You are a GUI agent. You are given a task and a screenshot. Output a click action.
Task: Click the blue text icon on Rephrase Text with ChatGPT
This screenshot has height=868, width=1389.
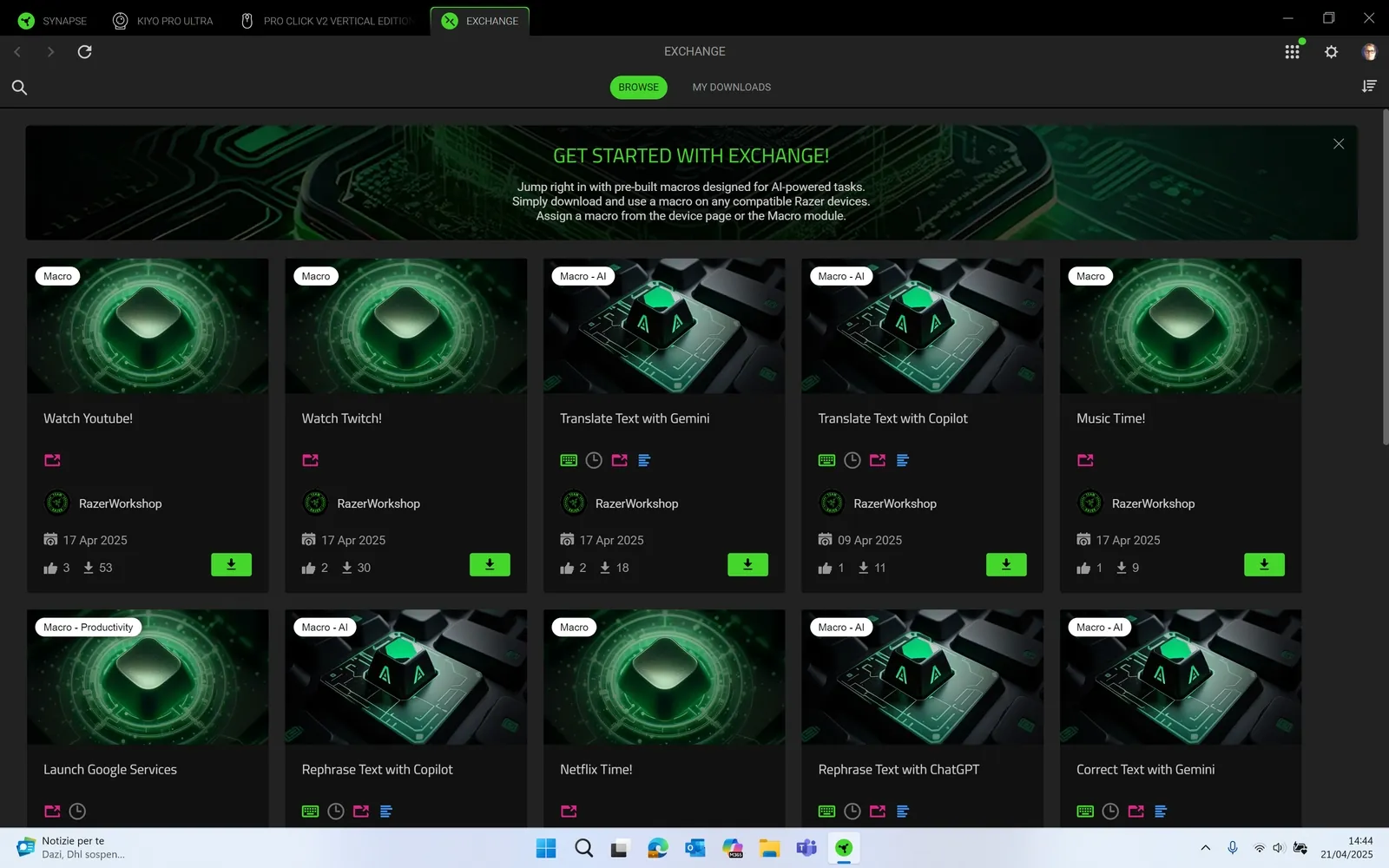903,811
